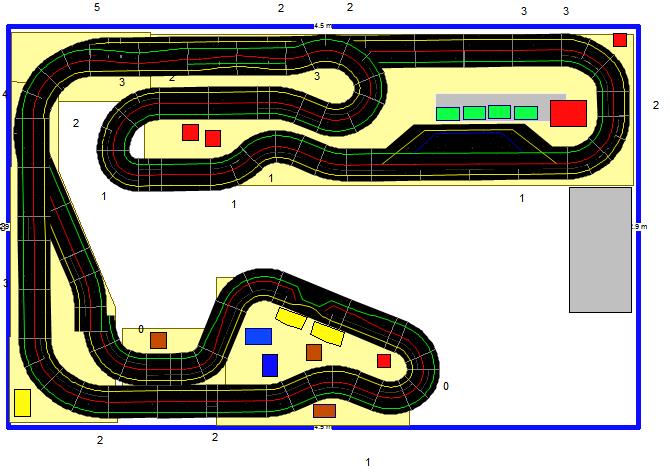Select the right tilted yellow rectangle
This screenshot has width=670, height=474.
click(x=327, y=332)
